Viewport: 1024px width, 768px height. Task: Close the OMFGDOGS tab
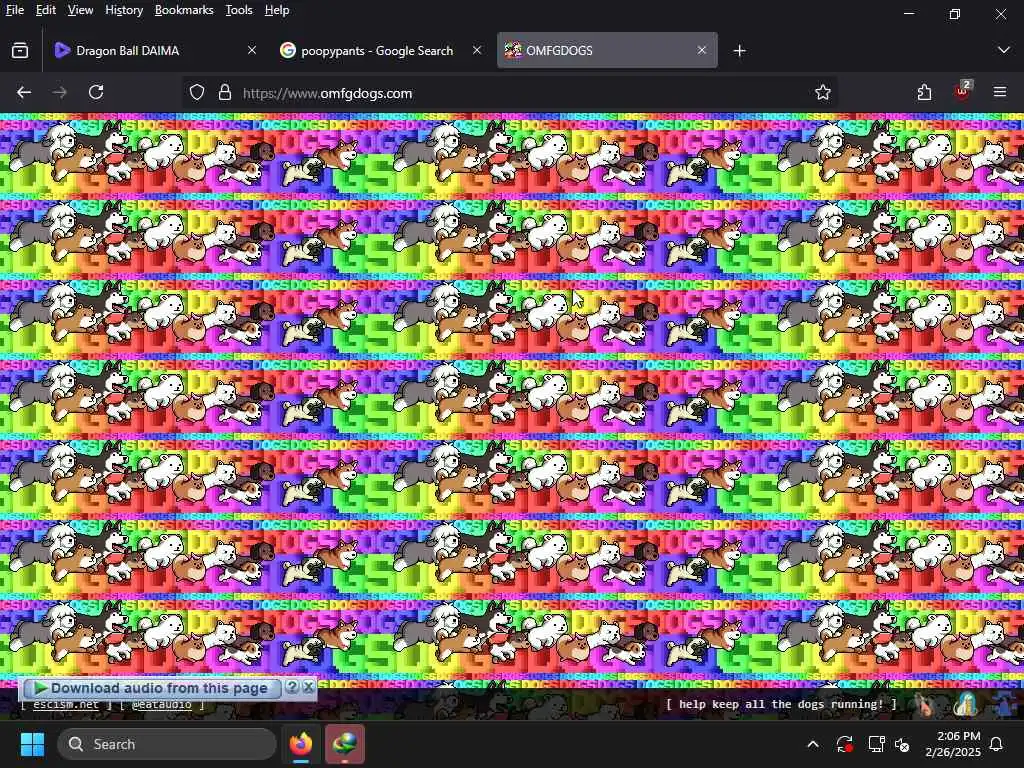701,50
